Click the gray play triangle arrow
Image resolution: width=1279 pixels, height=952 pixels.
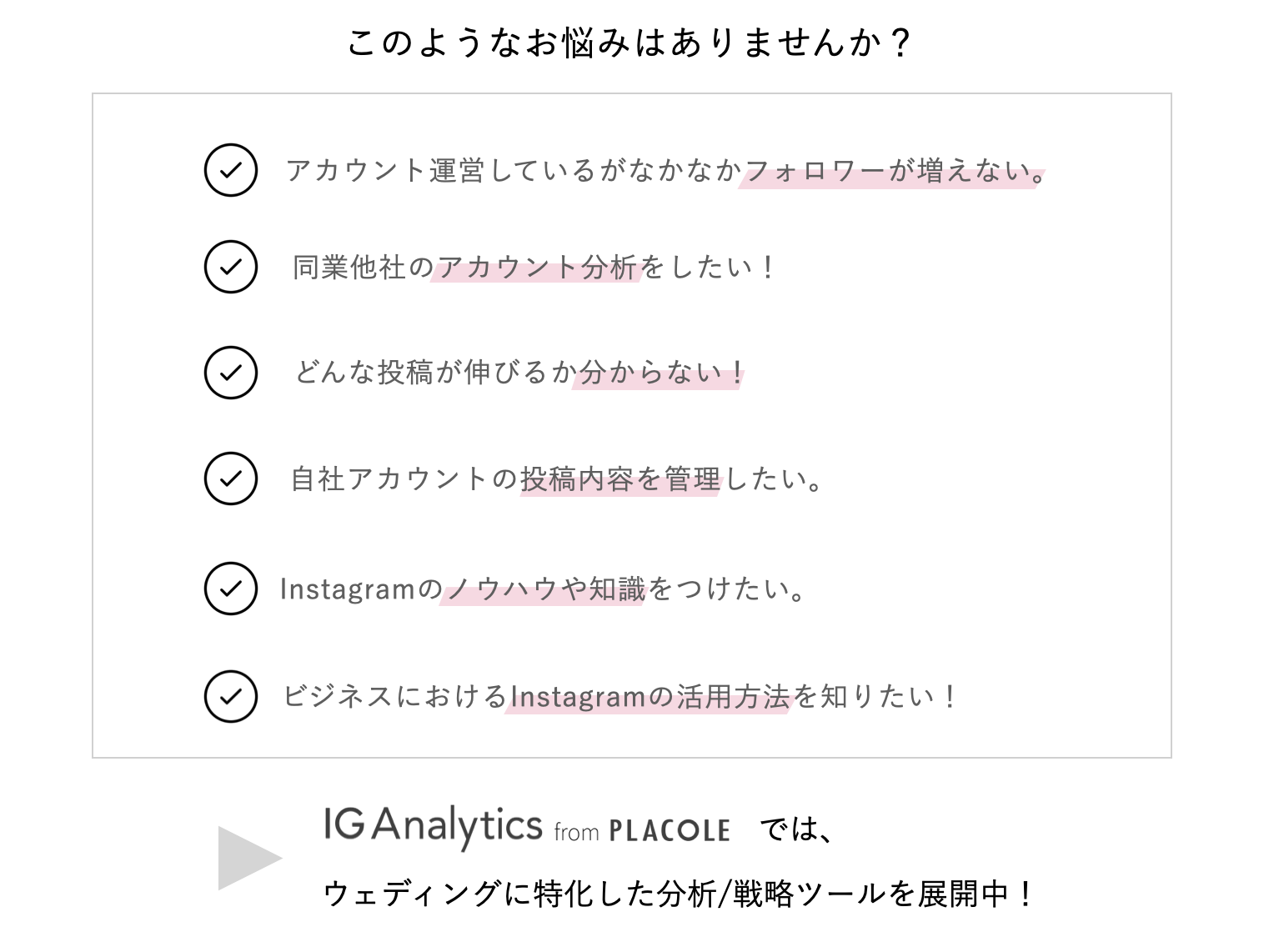248,858
